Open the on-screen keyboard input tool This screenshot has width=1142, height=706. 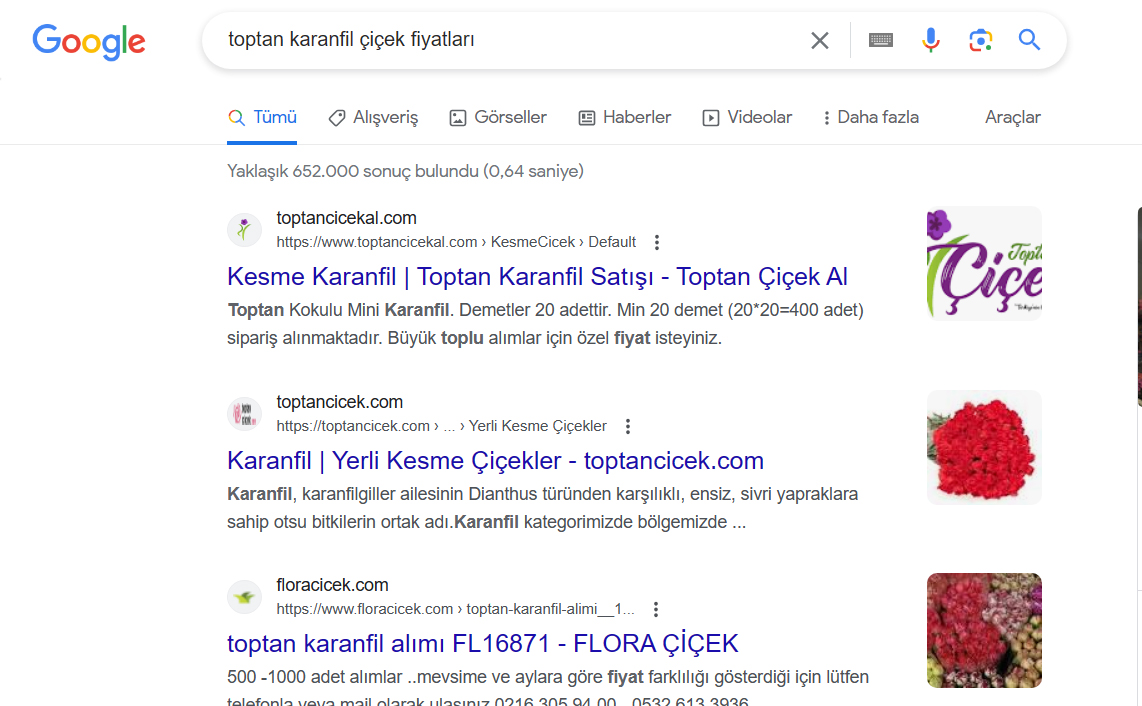[881, 40]
